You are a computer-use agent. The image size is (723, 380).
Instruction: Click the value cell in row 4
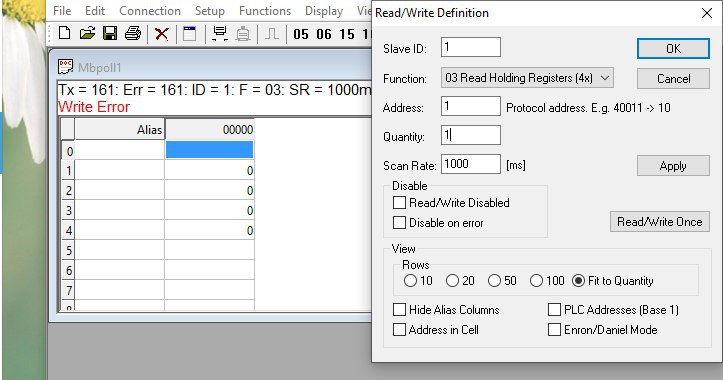[209, 230]
